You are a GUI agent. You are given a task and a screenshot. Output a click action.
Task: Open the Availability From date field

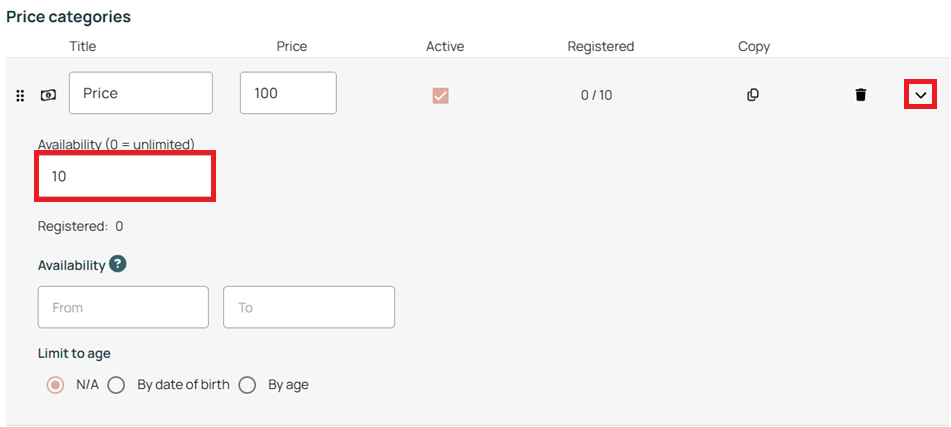tap(123, 307)
